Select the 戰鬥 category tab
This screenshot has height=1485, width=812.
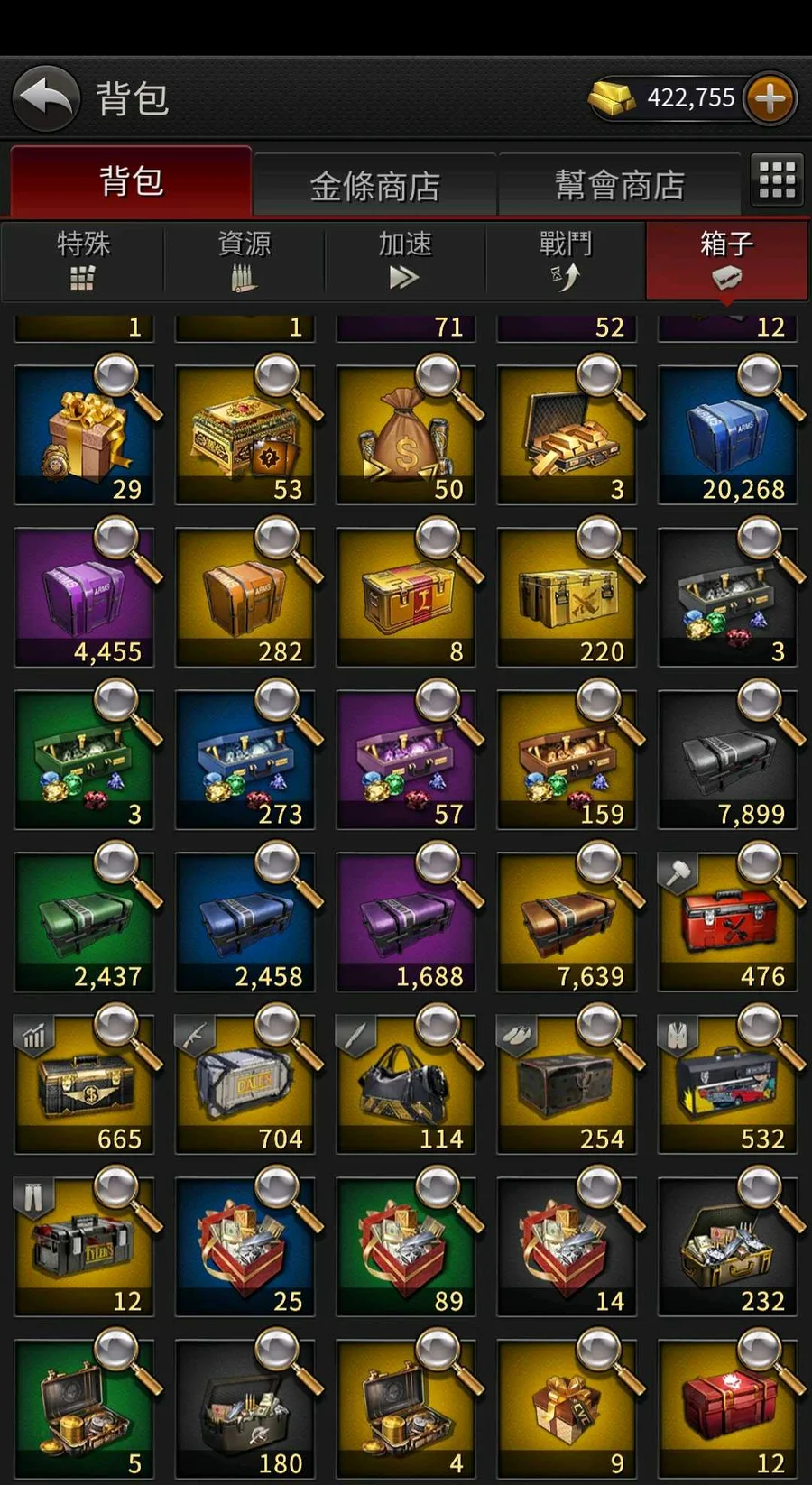click(566, 260)
